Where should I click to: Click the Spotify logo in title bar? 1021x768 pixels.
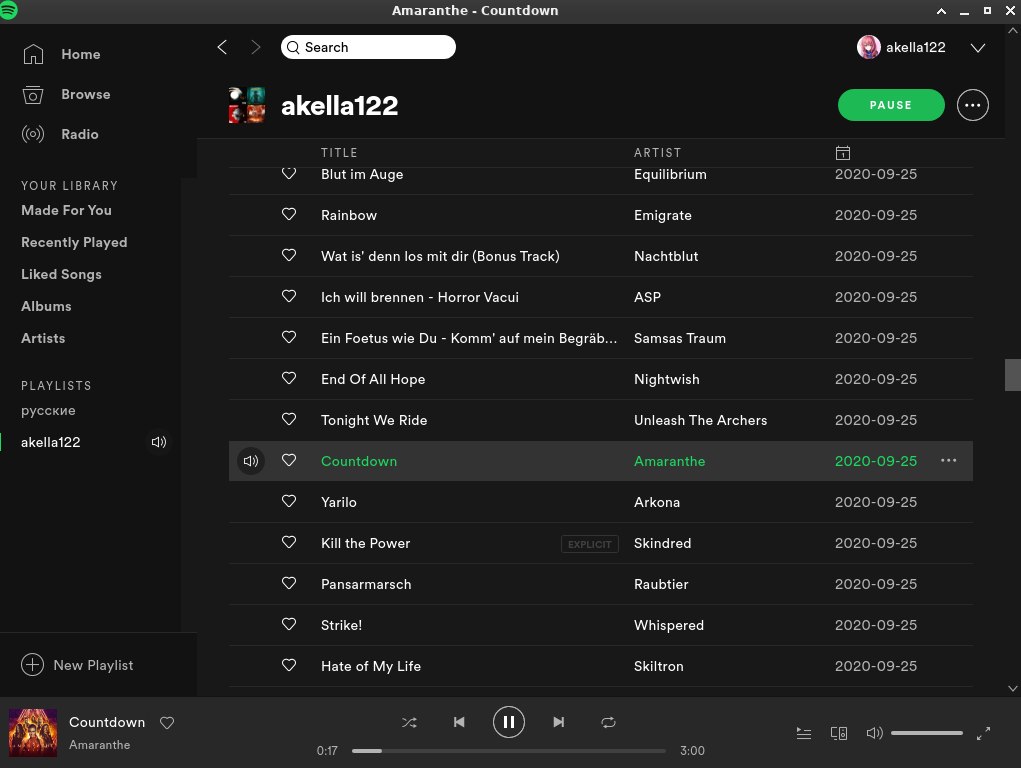pos(8,10)
